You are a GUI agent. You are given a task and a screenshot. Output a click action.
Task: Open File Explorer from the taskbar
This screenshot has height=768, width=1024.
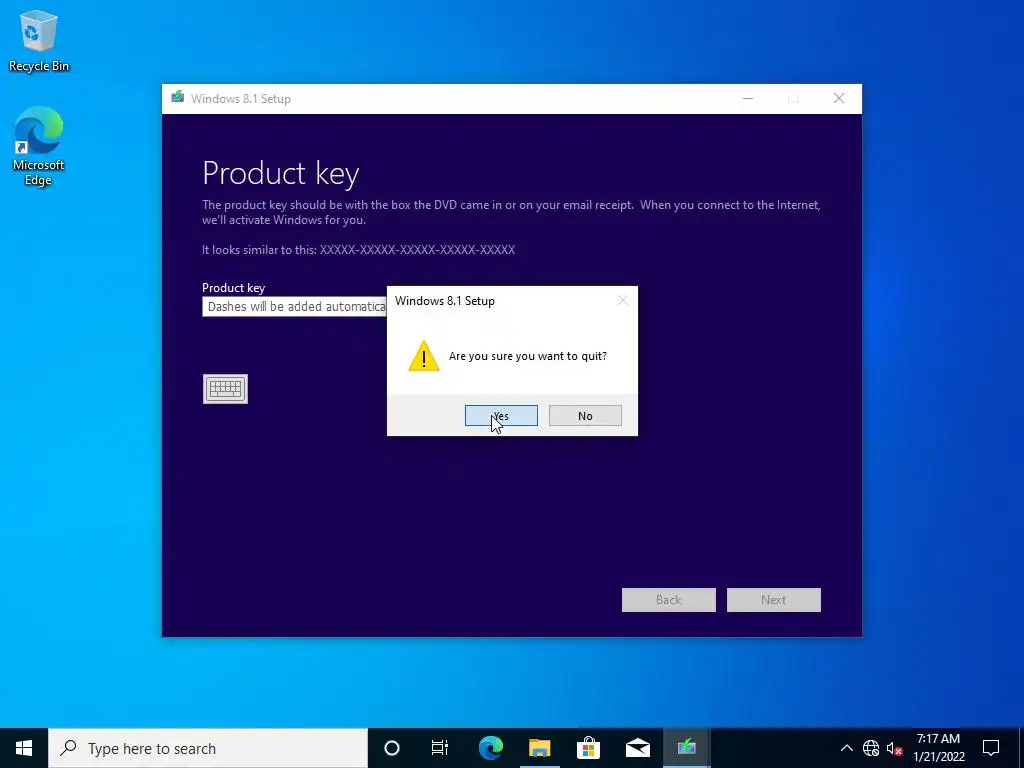[539, 748]
